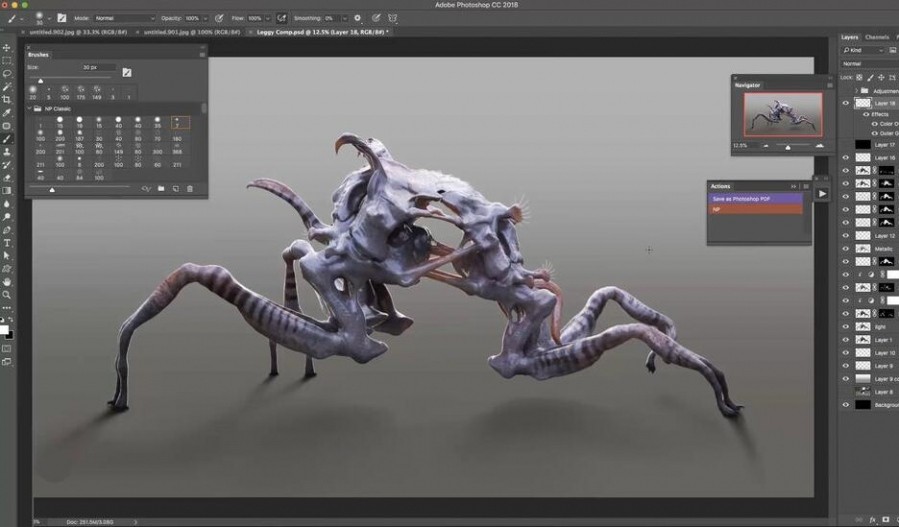
Task: Open the Smoothing value dropdown
Action: pyautogui.click(x=345, y=18)
